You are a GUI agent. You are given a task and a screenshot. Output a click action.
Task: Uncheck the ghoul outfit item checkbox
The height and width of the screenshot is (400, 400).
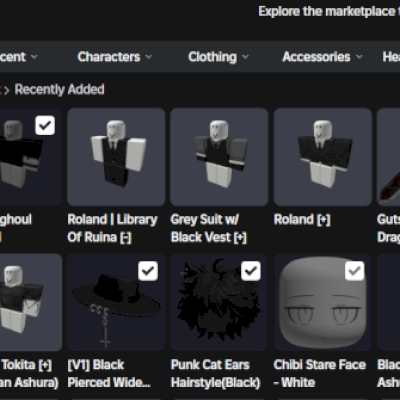click(45, 125)
